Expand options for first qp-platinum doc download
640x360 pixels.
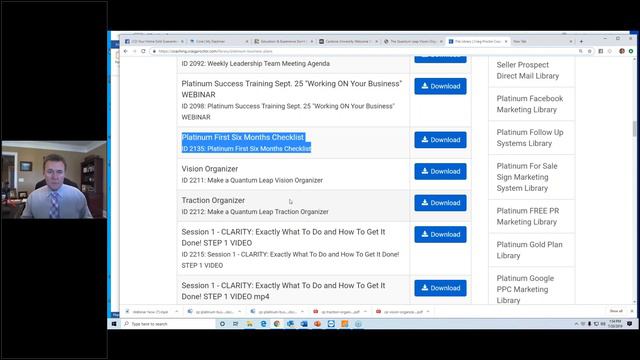(x=240, y=311)
